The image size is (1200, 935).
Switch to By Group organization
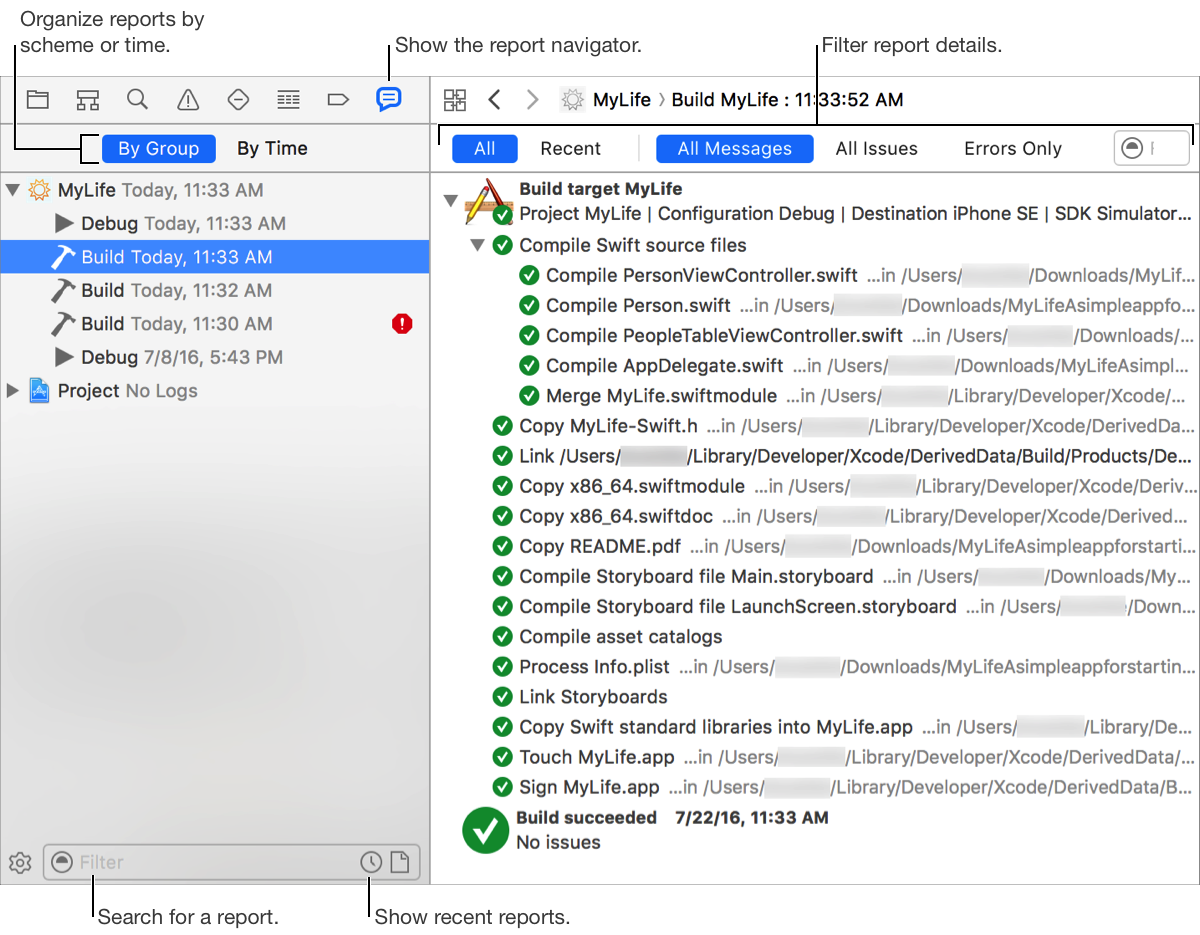pos(159,148)
